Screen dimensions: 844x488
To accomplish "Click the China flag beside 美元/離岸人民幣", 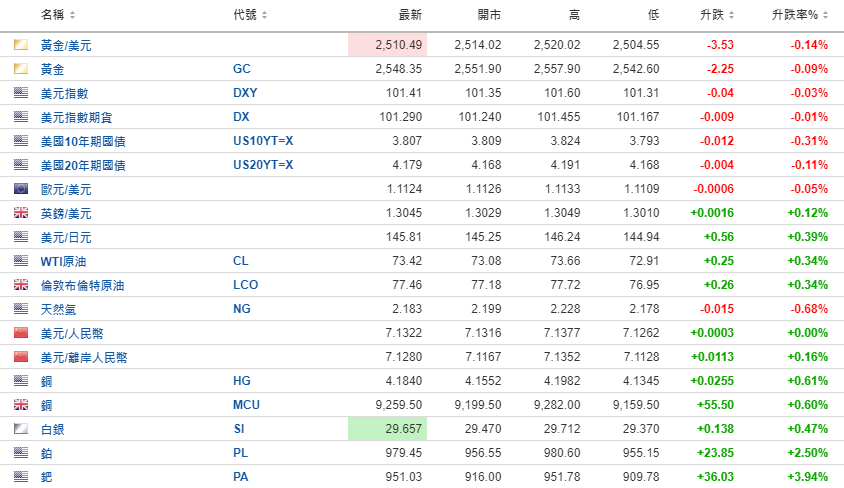I will click(21, 357).
